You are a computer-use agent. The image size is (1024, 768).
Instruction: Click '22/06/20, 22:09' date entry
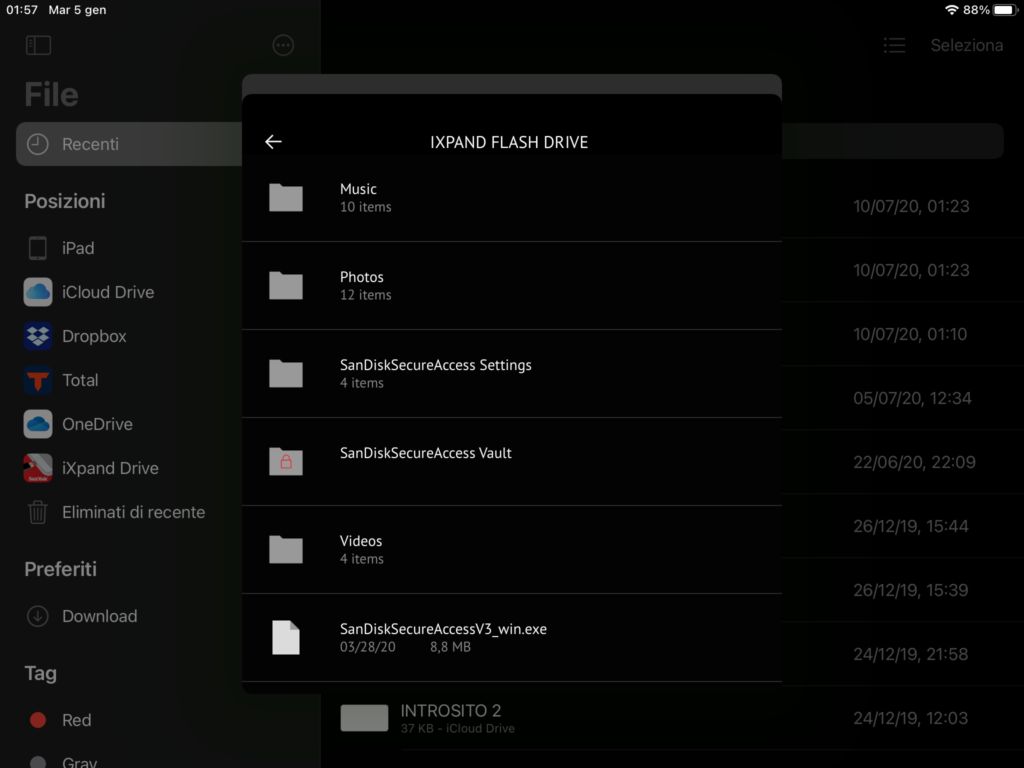914,462
